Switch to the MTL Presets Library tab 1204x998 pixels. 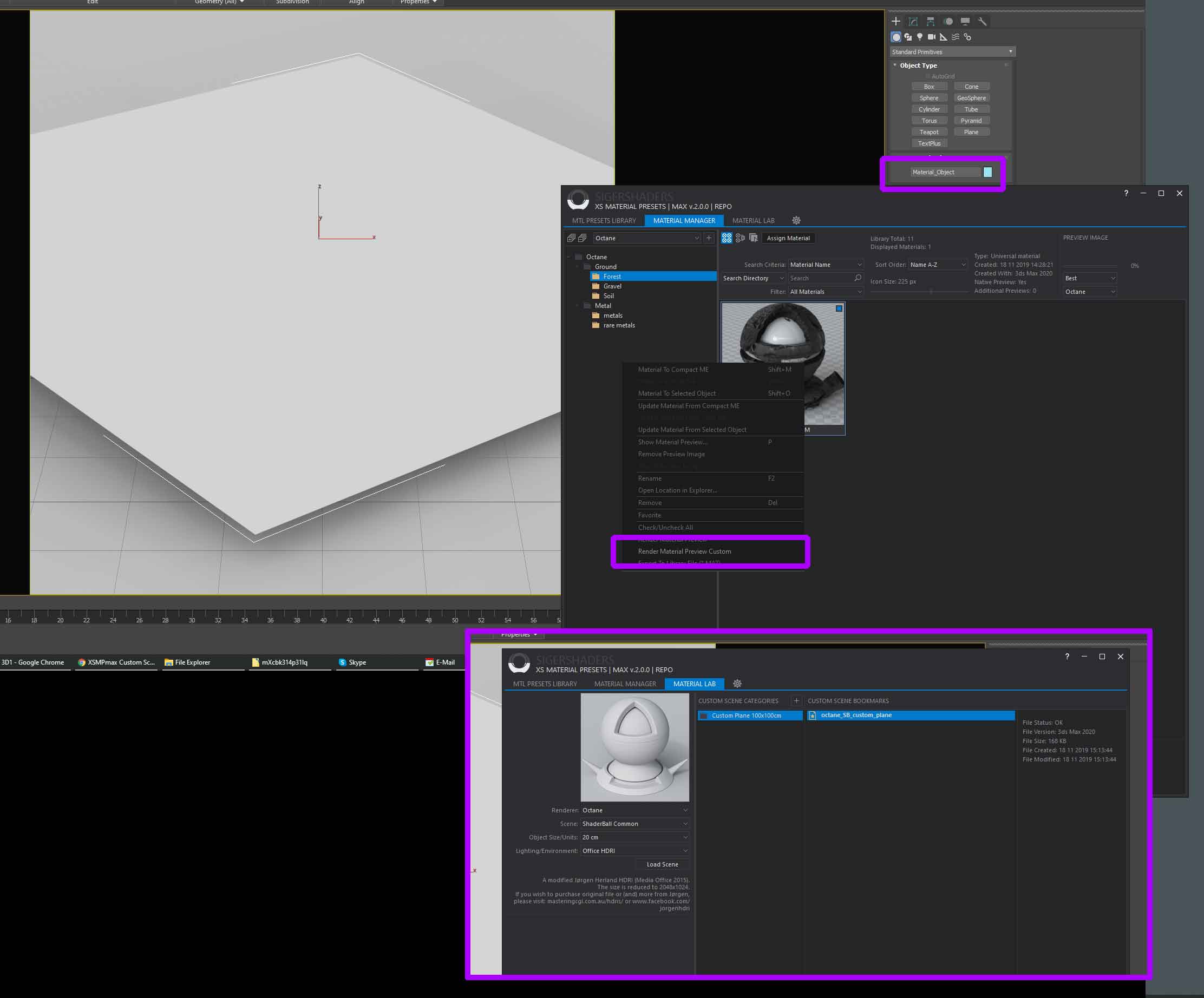coord(604,221)
